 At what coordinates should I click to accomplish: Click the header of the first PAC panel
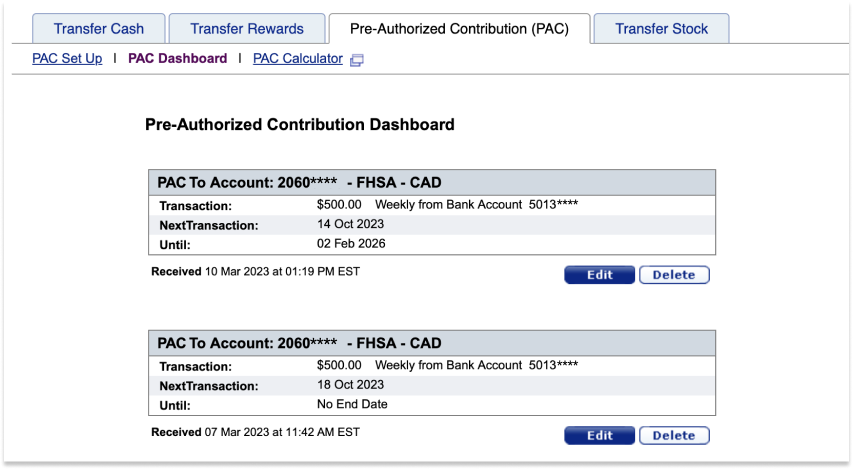coord(432,183)
